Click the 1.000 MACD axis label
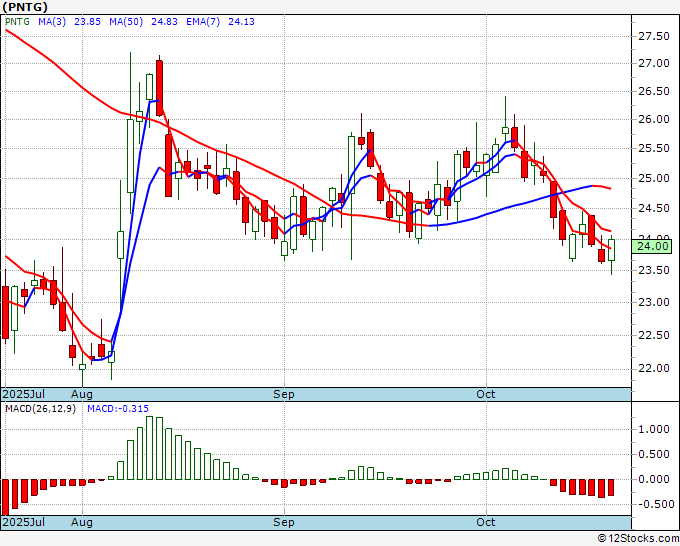Screen dimensions: 680x546 (x=654, y=429)
